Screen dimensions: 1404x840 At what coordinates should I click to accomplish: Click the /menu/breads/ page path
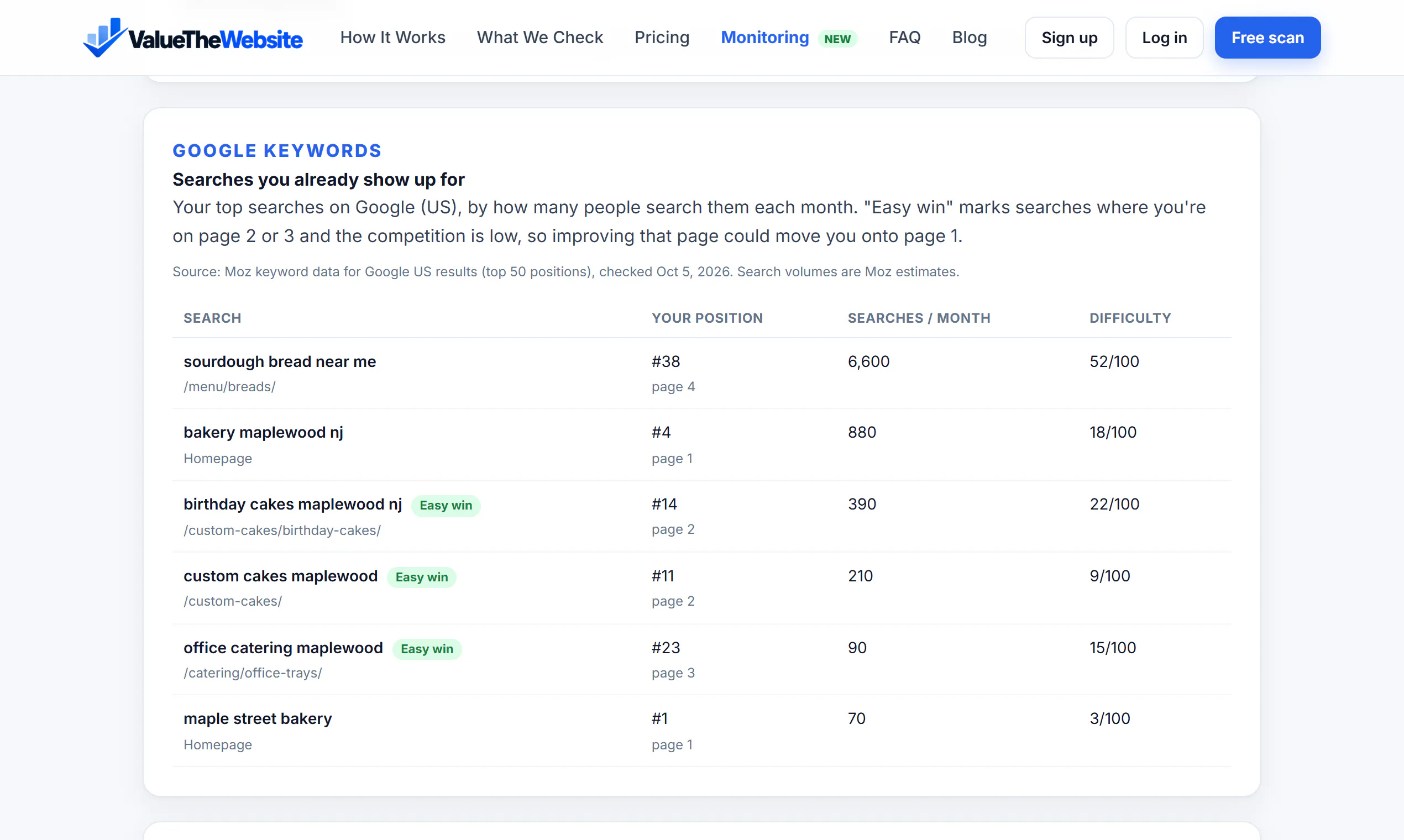click(229, 387)
